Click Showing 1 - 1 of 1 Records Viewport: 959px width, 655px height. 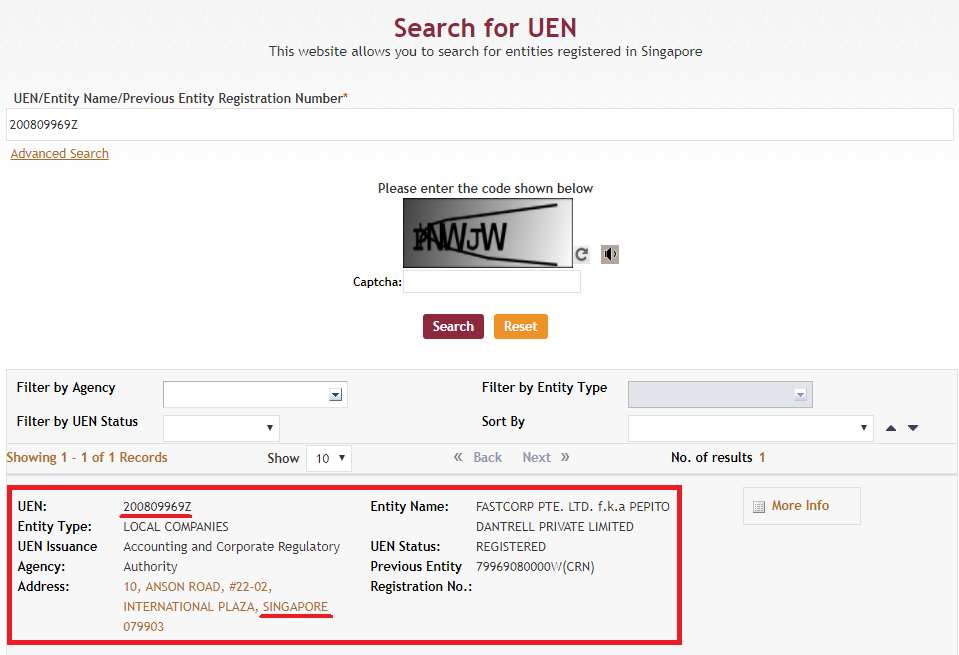coord(87,457)
